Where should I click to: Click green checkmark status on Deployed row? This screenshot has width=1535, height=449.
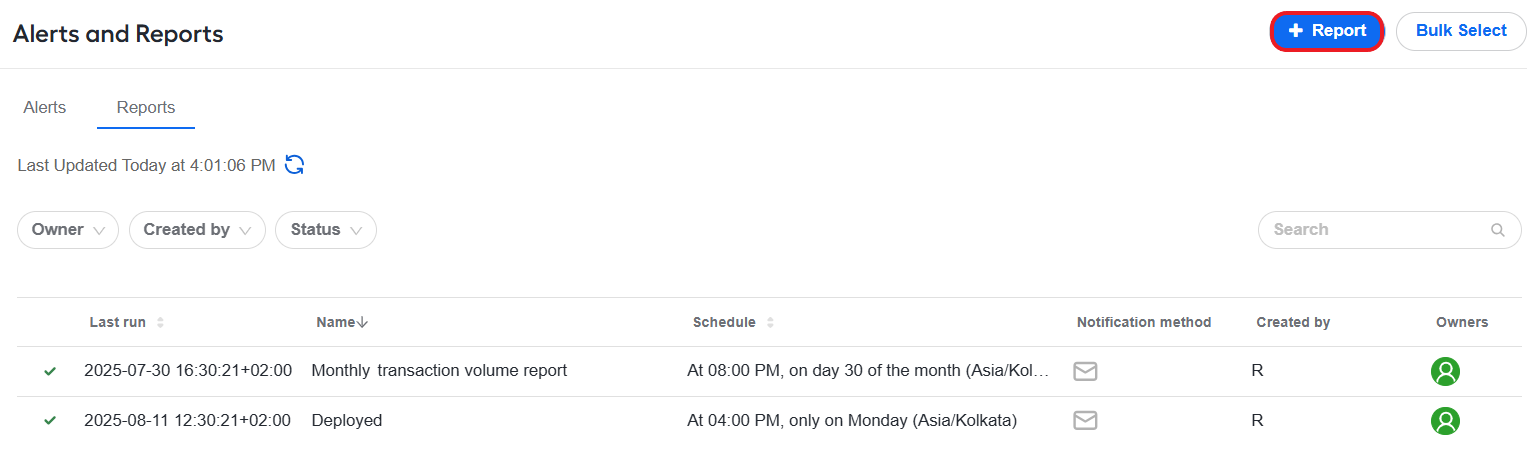pos(50,421)
